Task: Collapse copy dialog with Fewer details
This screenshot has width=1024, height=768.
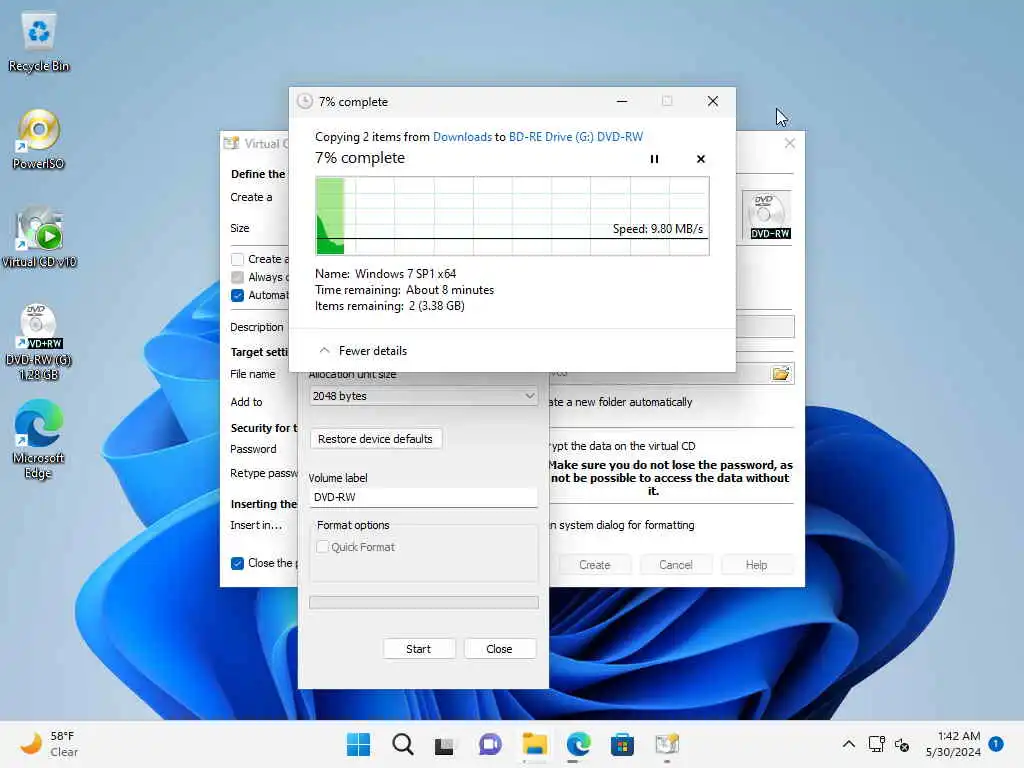Action: (363, 351)
